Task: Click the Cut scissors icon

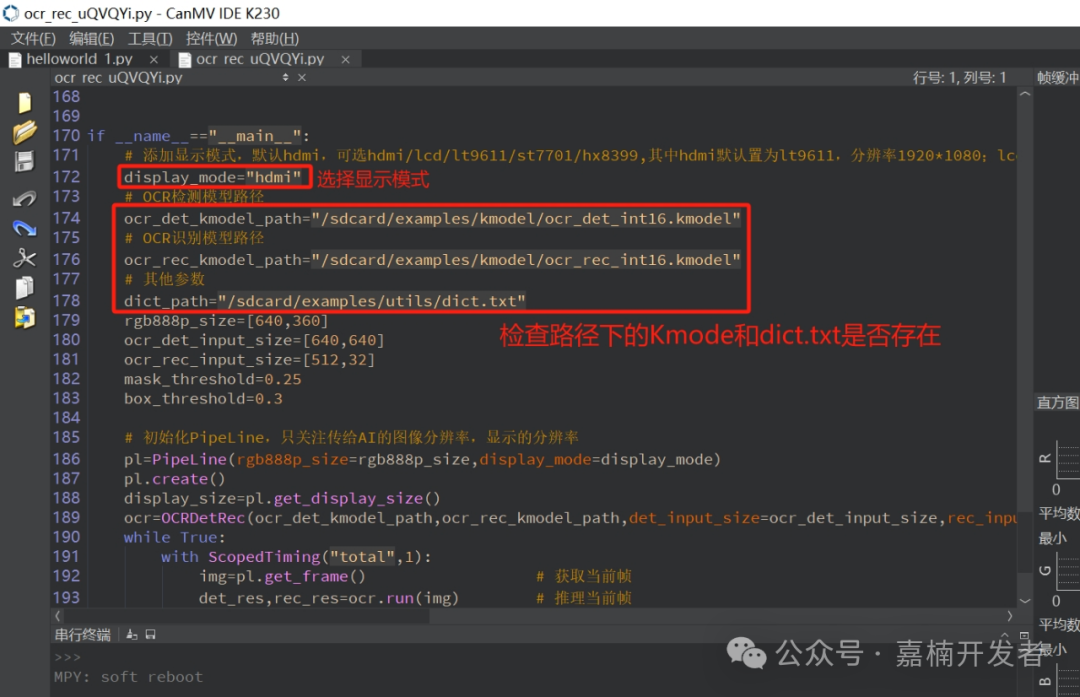Action: pos(24,258)
